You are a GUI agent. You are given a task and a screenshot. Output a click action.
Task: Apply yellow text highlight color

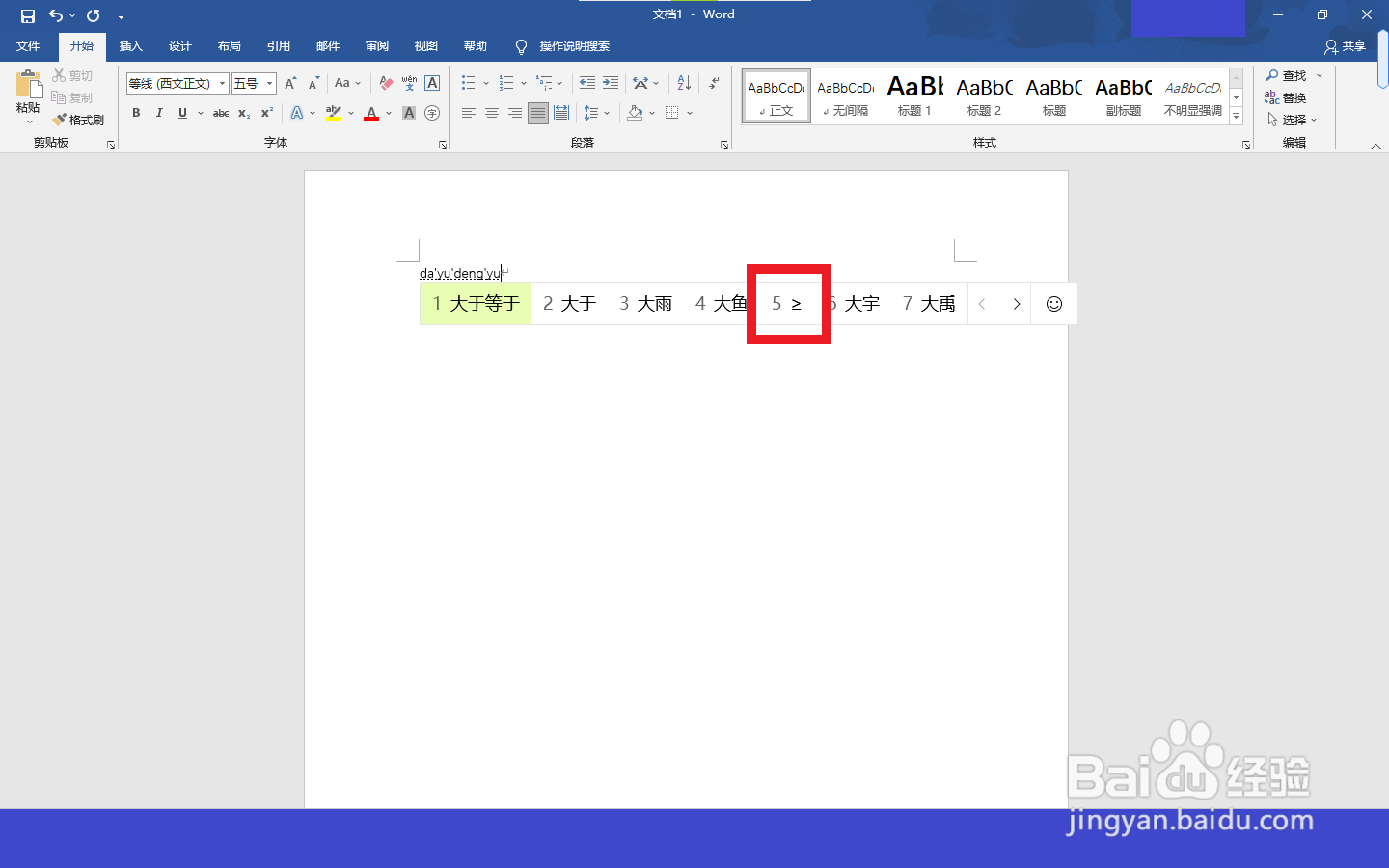pos(334,113)
